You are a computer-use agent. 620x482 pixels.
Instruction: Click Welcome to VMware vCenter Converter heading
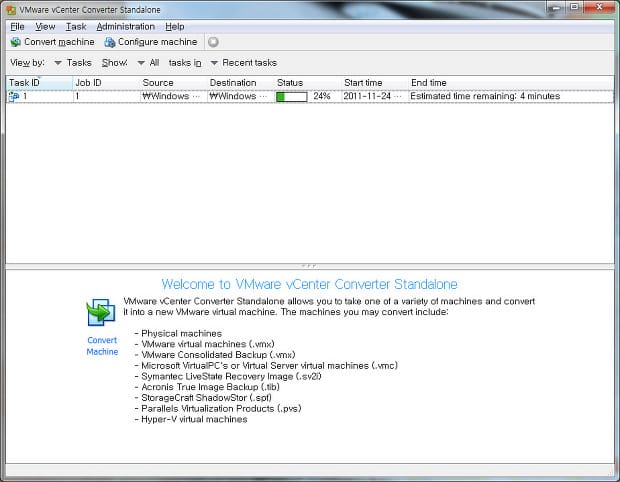309,284
